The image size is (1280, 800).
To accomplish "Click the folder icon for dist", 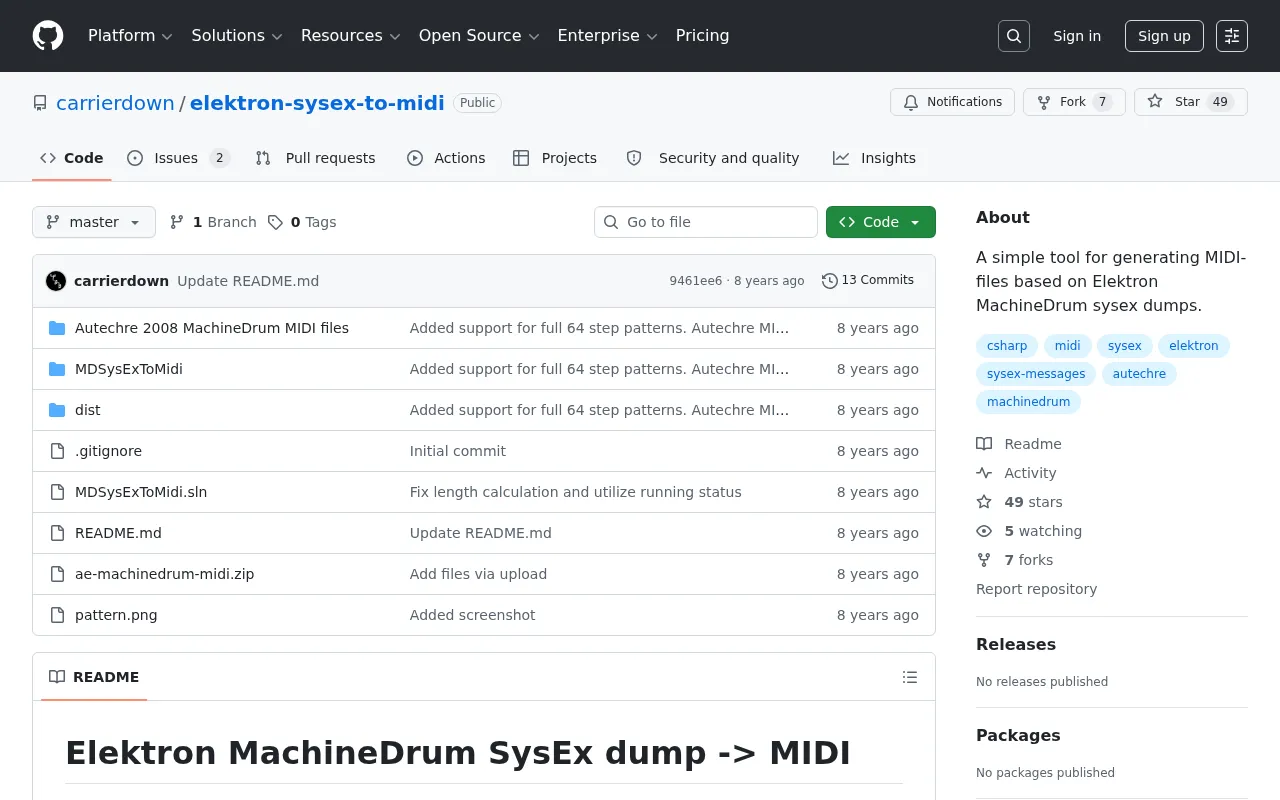I will [x=57, y=410].
